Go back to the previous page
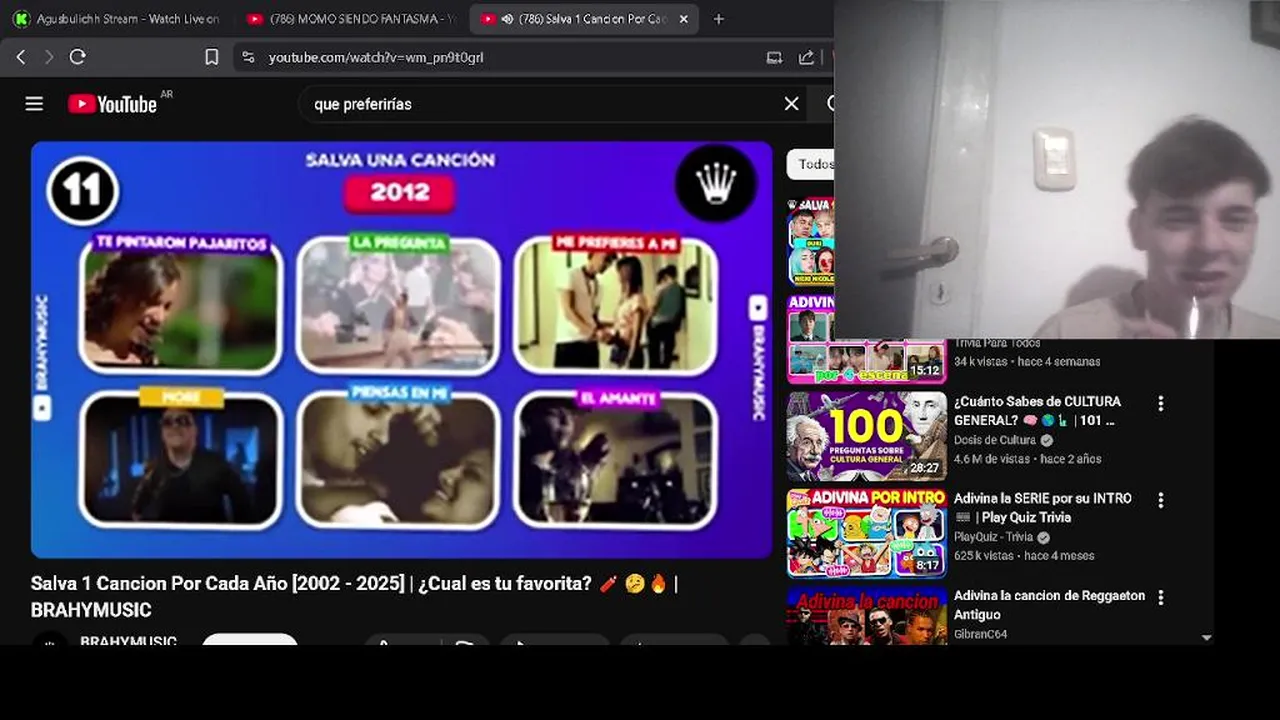Screen dimensions: 1280x720 (x=20, y=57)
